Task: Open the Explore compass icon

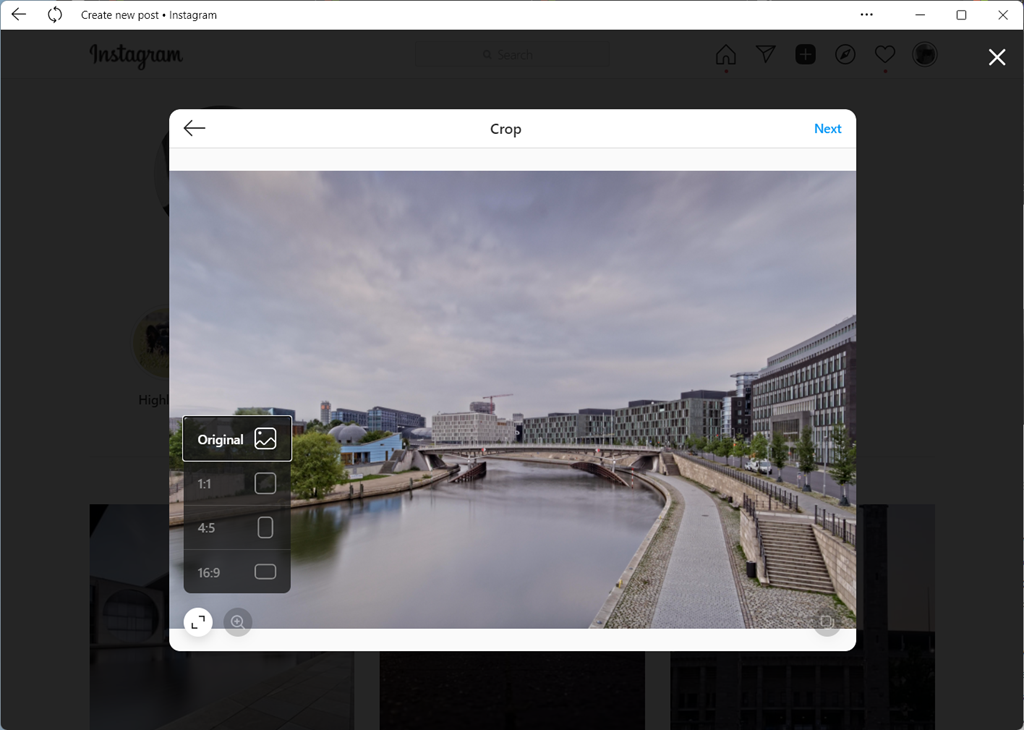Action: point(845,55)
